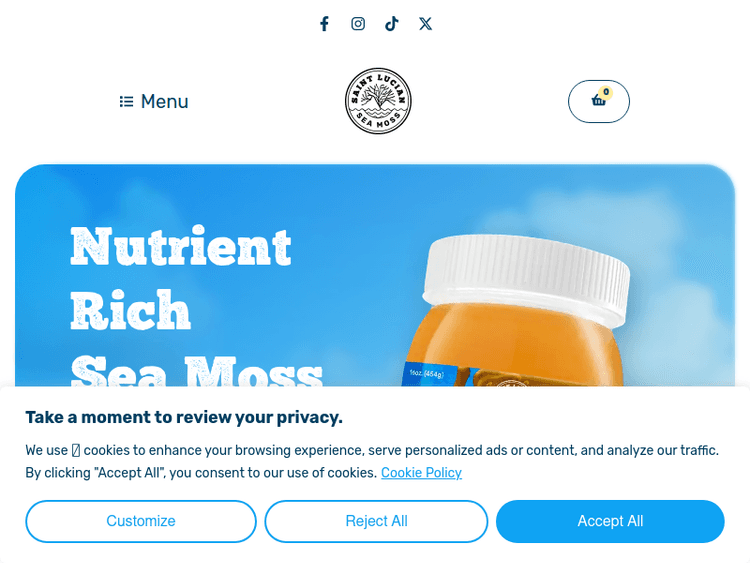Open the TikTok icon link
The height and width of the screenshot is (563, 750).
[x=392, y=23]
